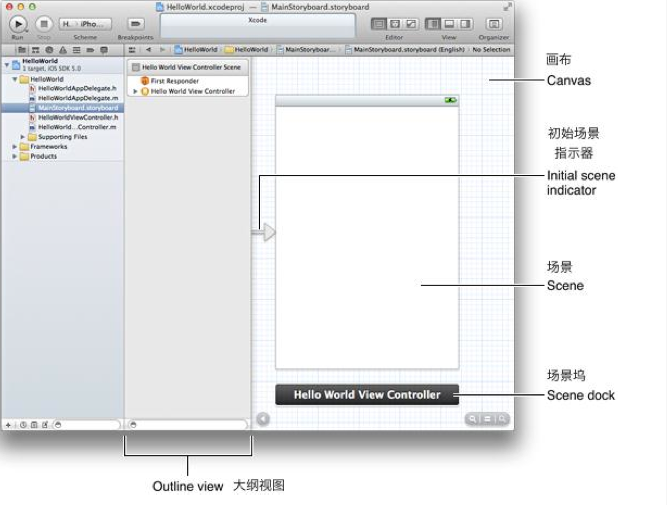This screenshot has width=667, height=505.
Task: Select First Responder in outline view
Action: point(188,81)
